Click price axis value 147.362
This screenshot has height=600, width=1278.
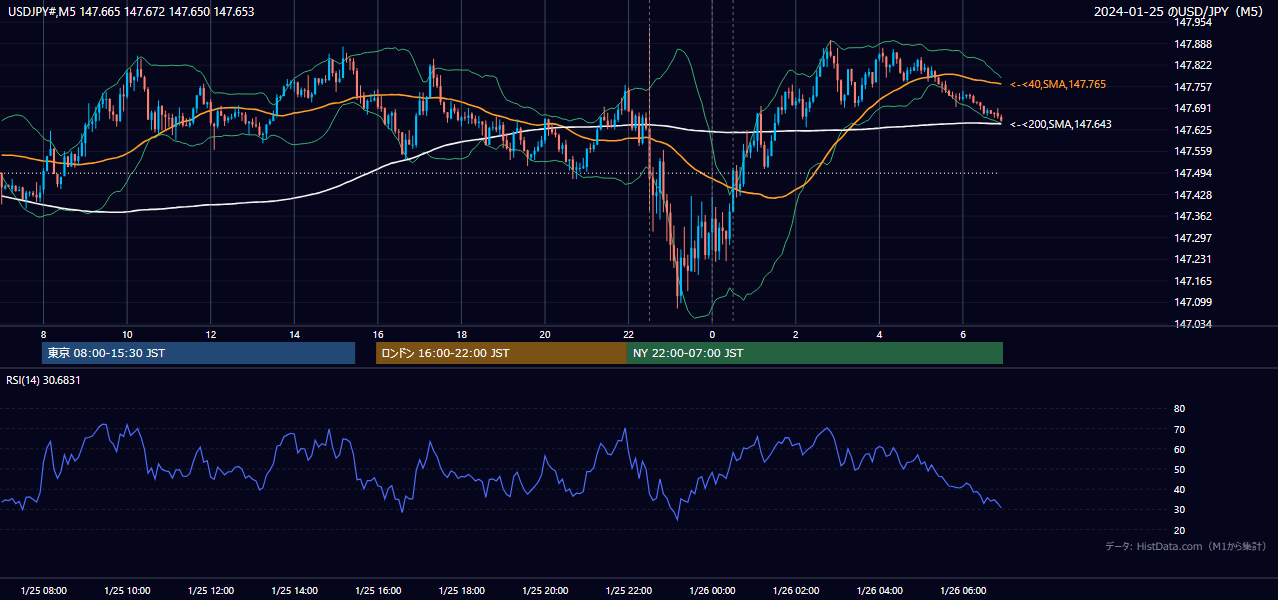click(x=1192, y=216)
